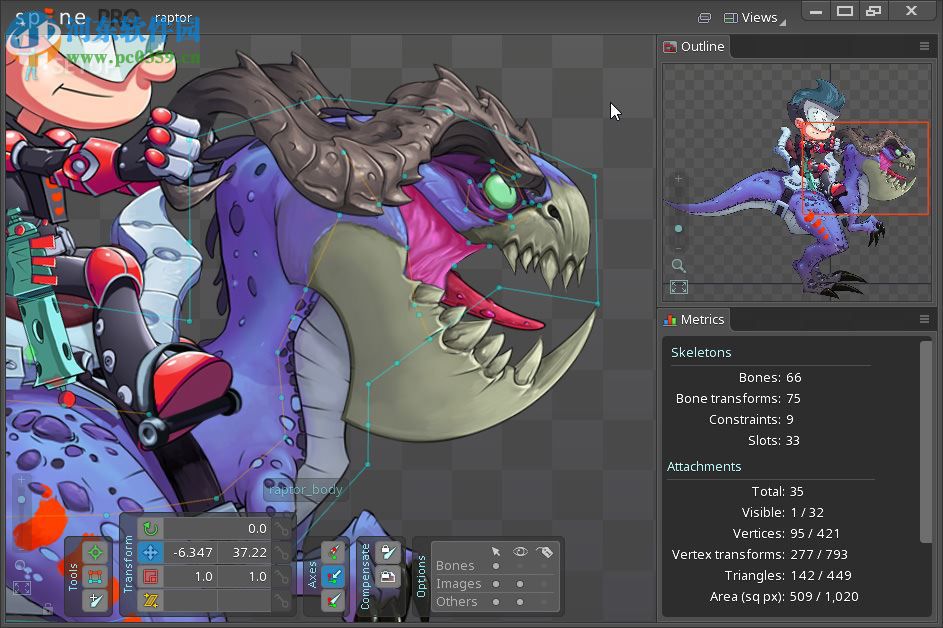Select the Translate transform tool
Image resolution: width=943 pixels, height=628 pixels.
point(150,553)
